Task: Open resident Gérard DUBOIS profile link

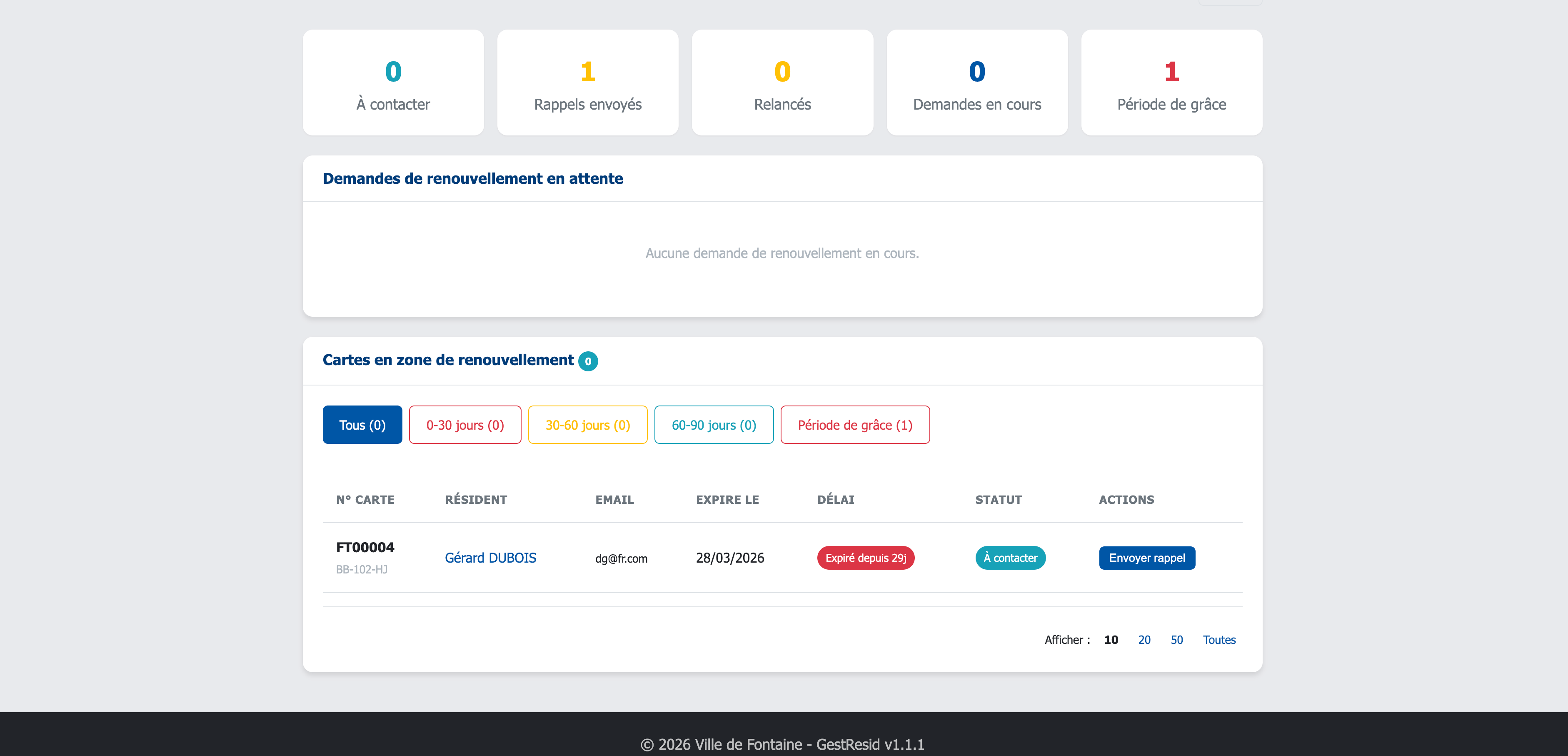Action: click(x=490, y=557)
